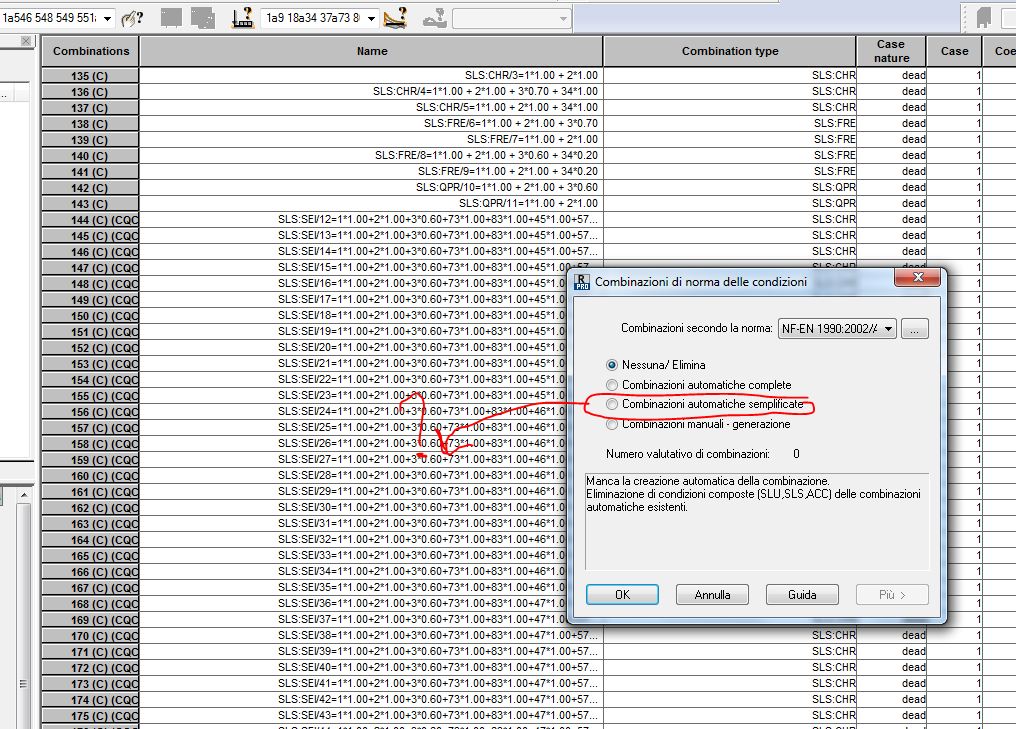
Task: Close the left side panel
Action: [26, 41]
